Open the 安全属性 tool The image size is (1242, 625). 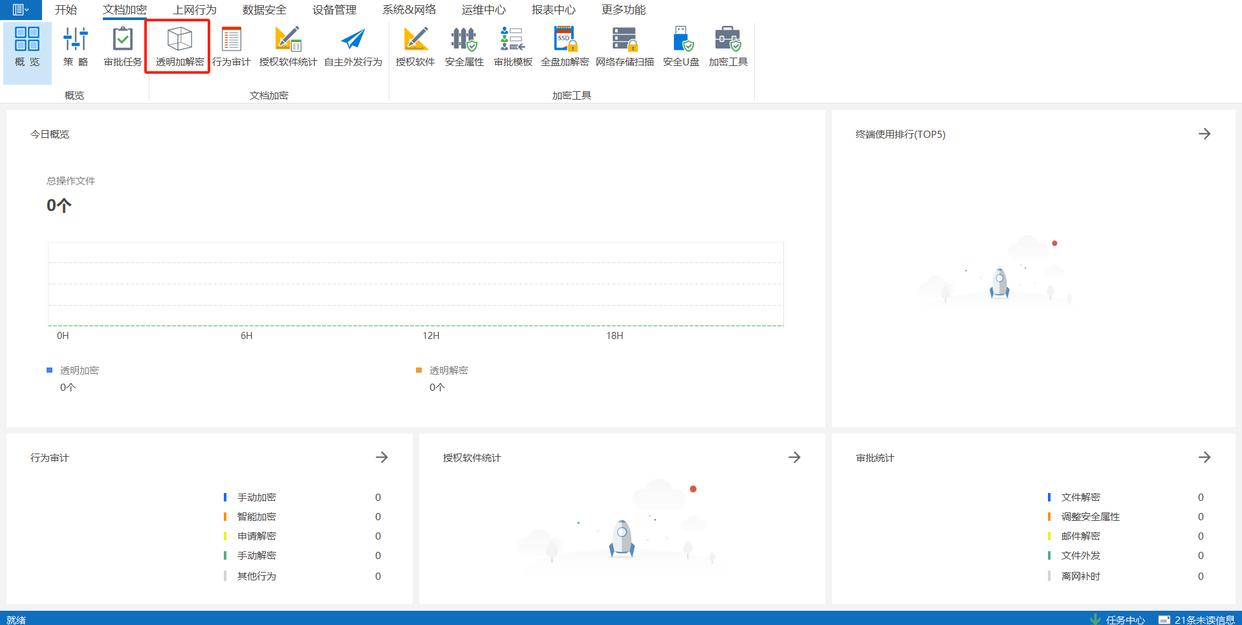click(464, 47)
